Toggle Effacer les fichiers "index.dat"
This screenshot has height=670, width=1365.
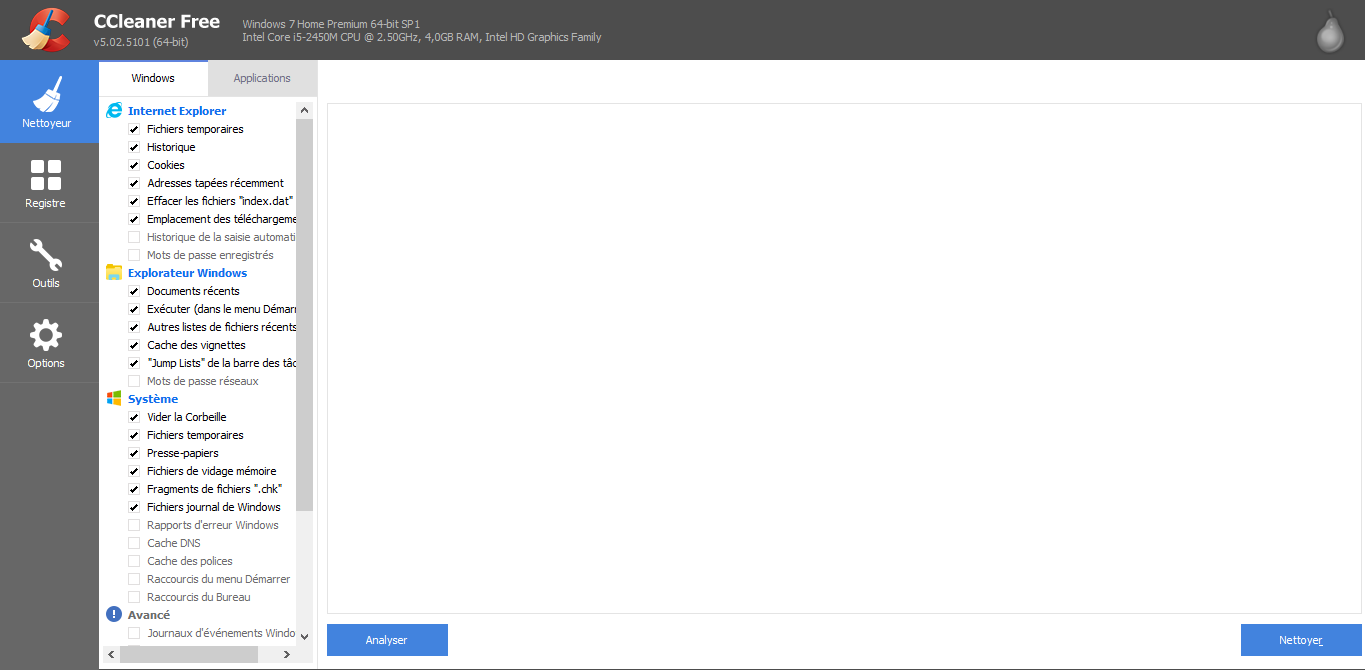click(134, 201)
